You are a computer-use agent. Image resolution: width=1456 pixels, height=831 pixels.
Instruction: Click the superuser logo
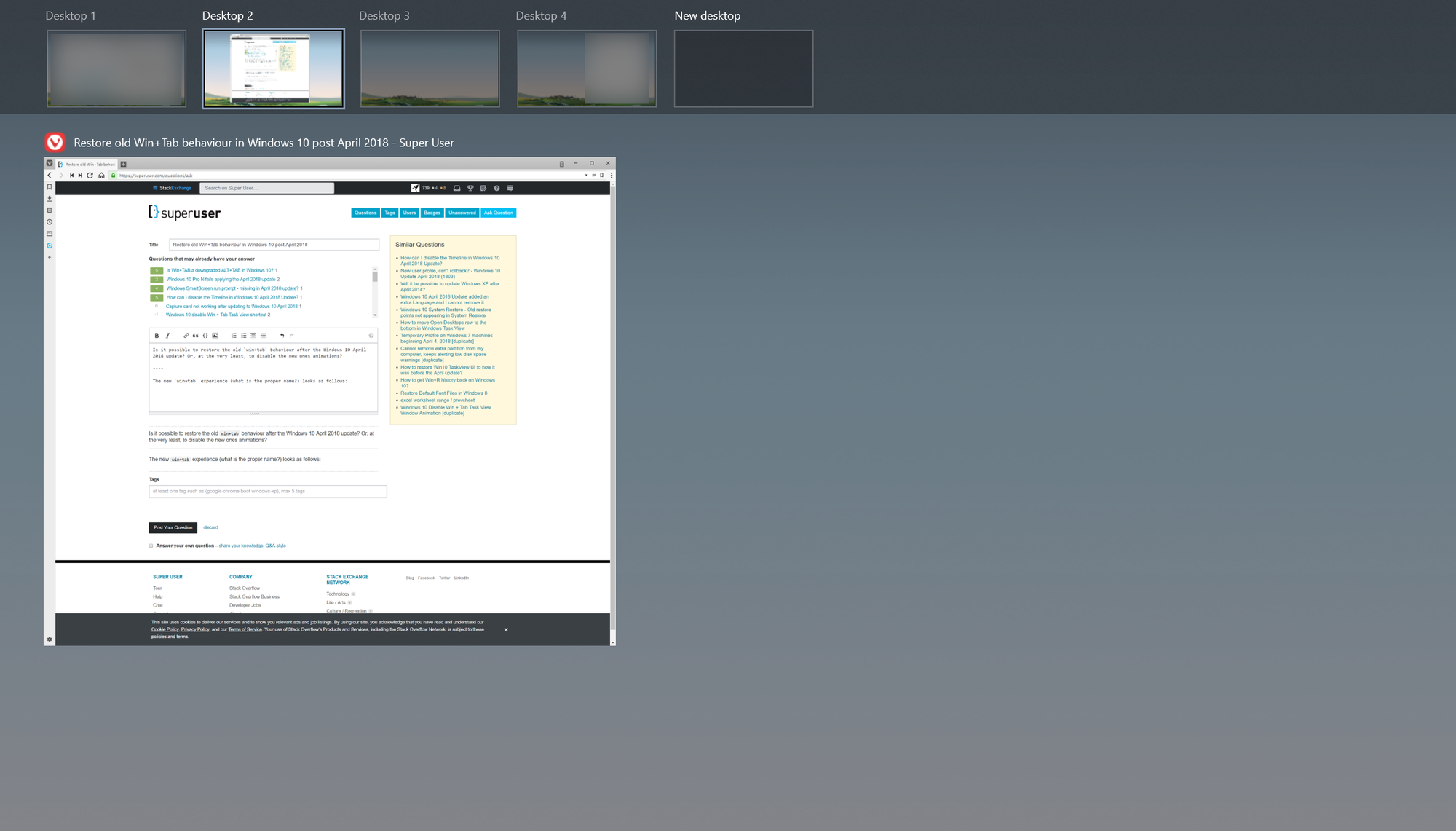click(x=184, y=213)
